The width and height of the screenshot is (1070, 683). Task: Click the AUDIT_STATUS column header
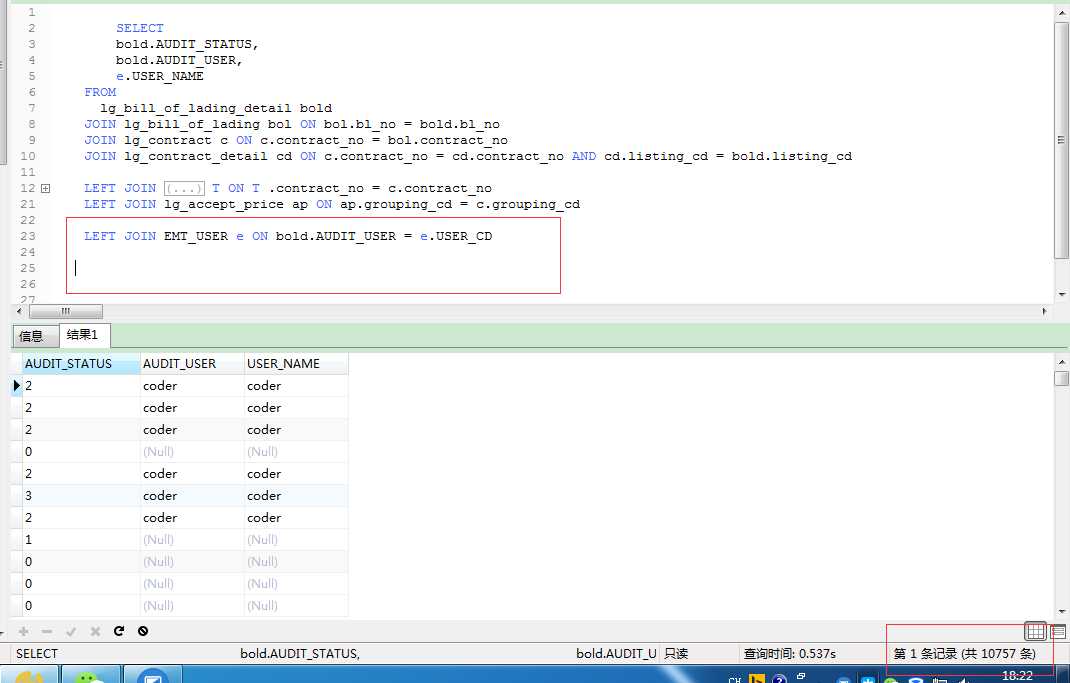click(81, 364)
